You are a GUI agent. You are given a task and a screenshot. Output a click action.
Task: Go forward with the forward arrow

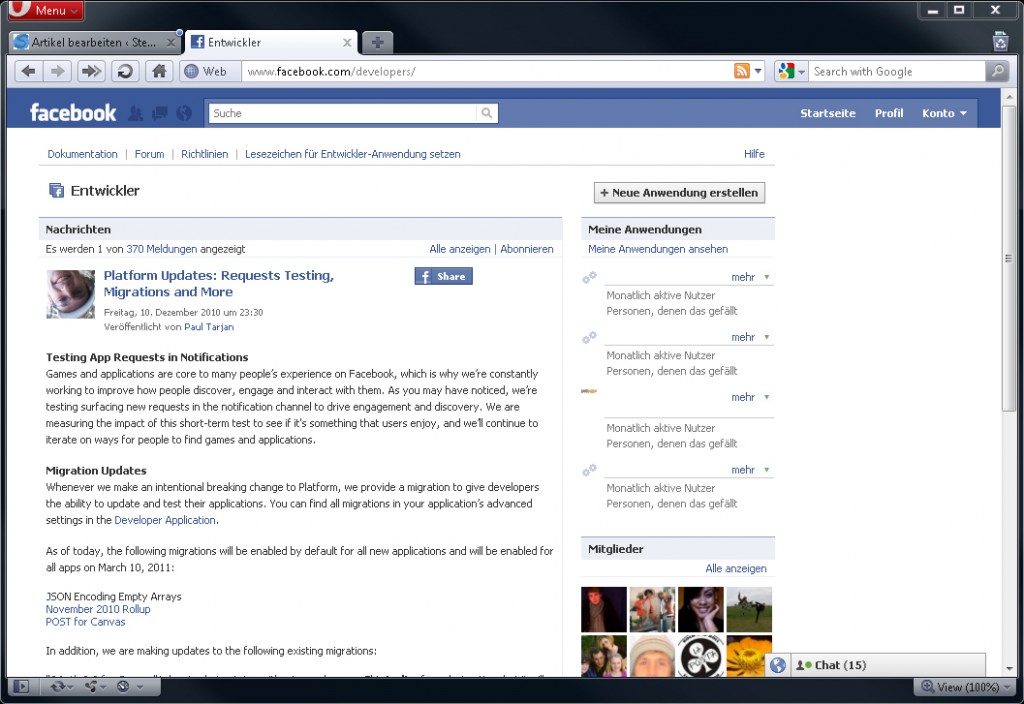coord(57,71)
